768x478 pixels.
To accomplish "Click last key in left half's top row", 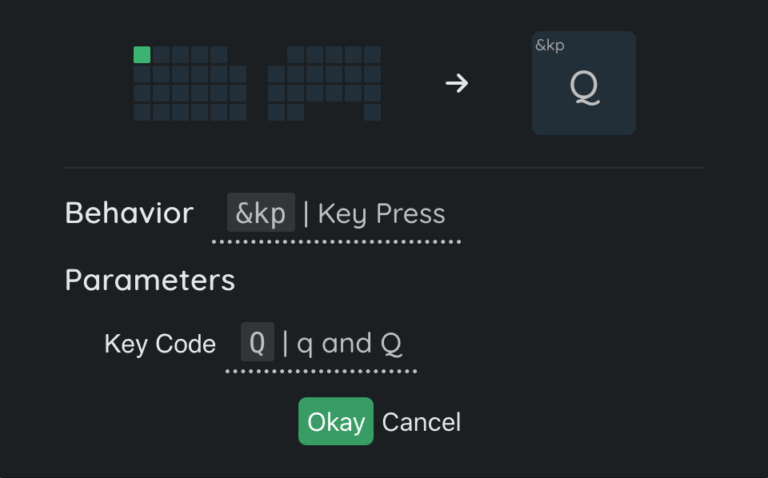I will tap(218, 55).
